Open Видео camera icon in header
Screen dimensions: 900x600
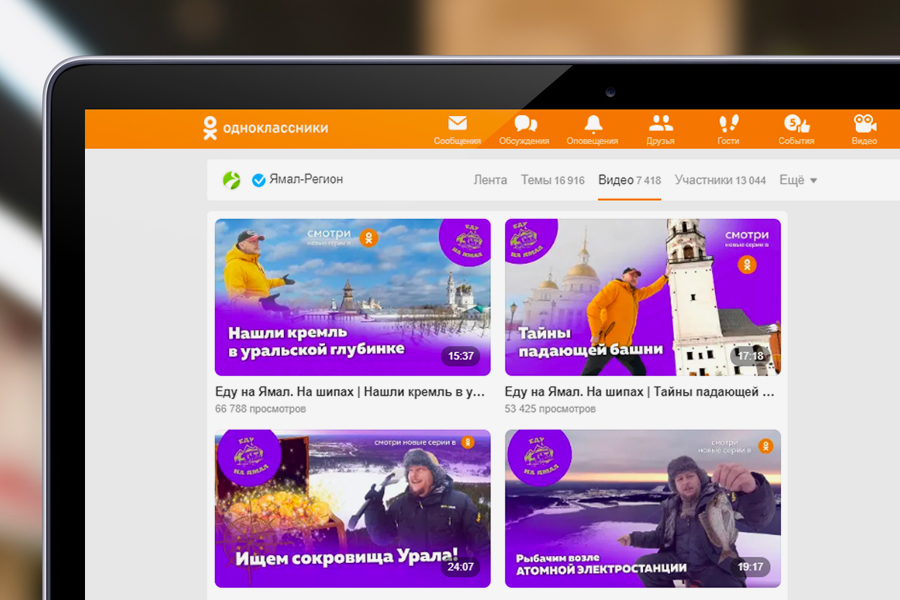pyautogui.click(x=864, y=123)
